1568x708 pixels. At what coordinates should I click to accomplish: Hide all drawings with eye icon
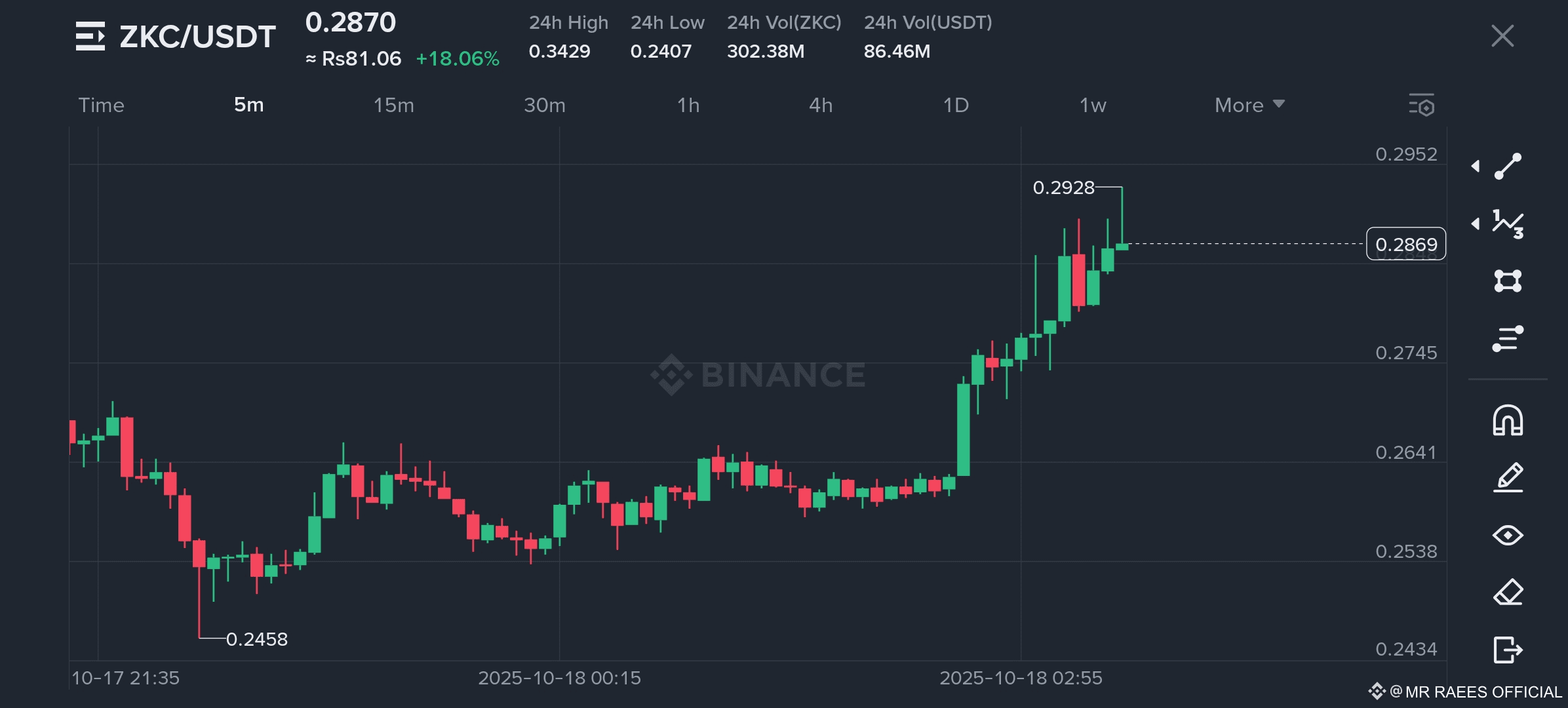coord(1508,535)
